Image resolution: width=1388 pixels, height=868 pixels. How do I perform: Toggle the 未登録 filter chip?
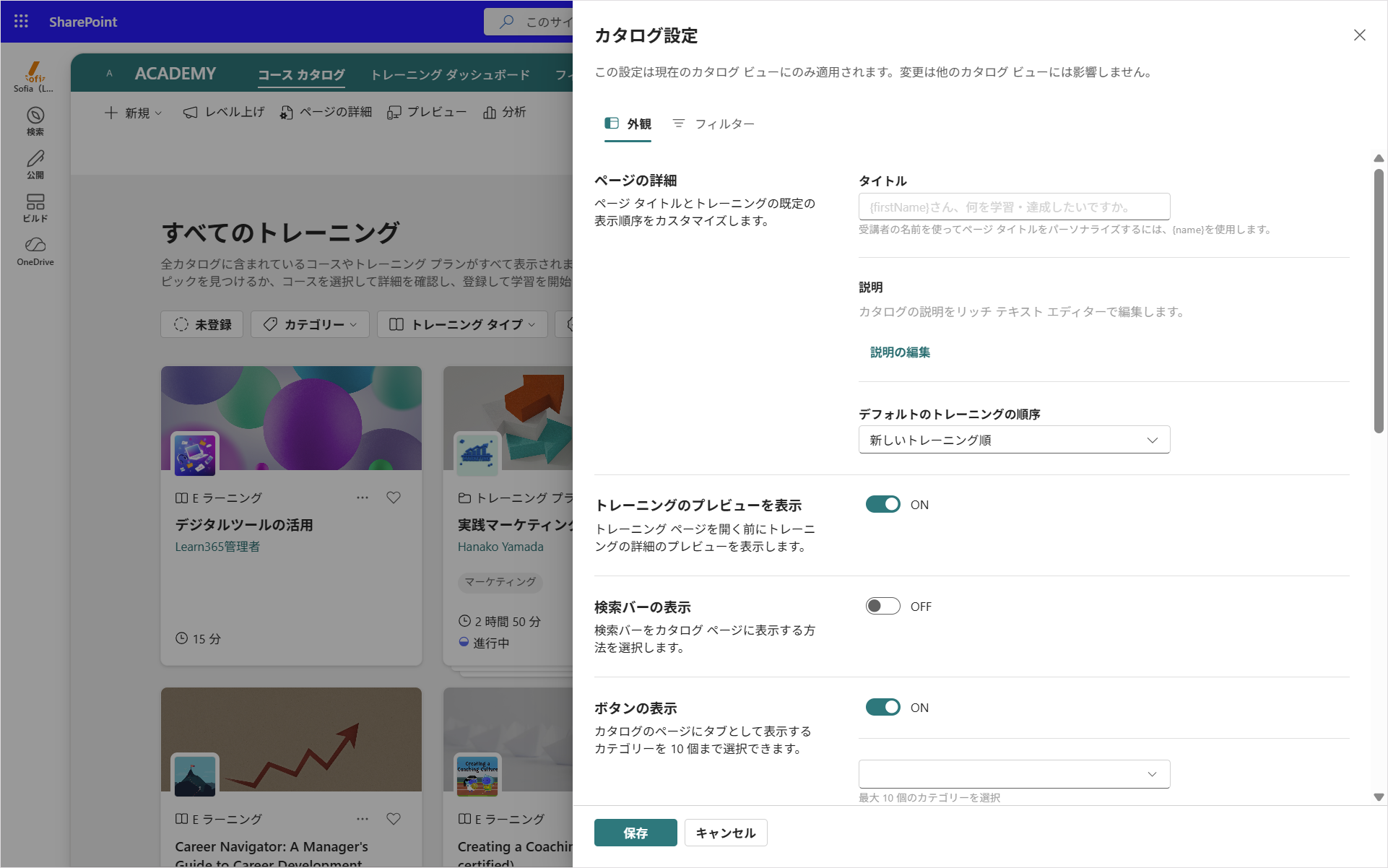tap(202, 325)
